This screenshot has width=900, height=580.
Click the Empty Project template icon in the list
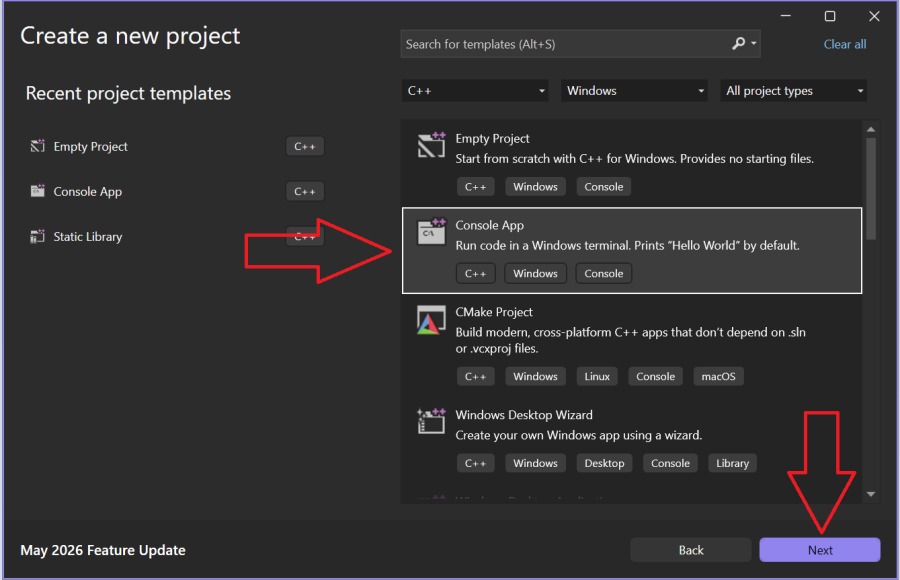(x=431, y=145)
